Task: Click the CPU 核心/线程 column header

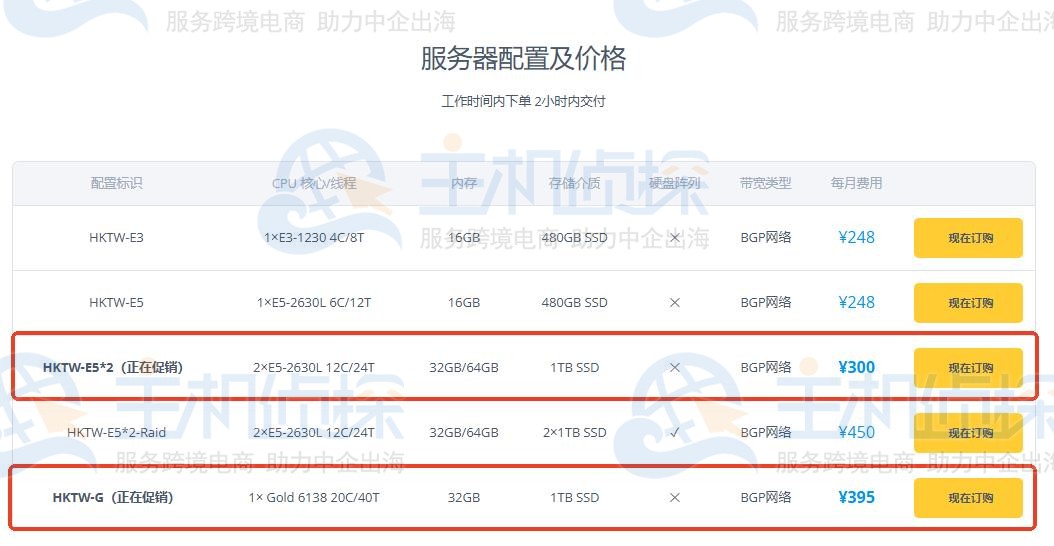Action: pyautogui.click(x=313, y=183)
